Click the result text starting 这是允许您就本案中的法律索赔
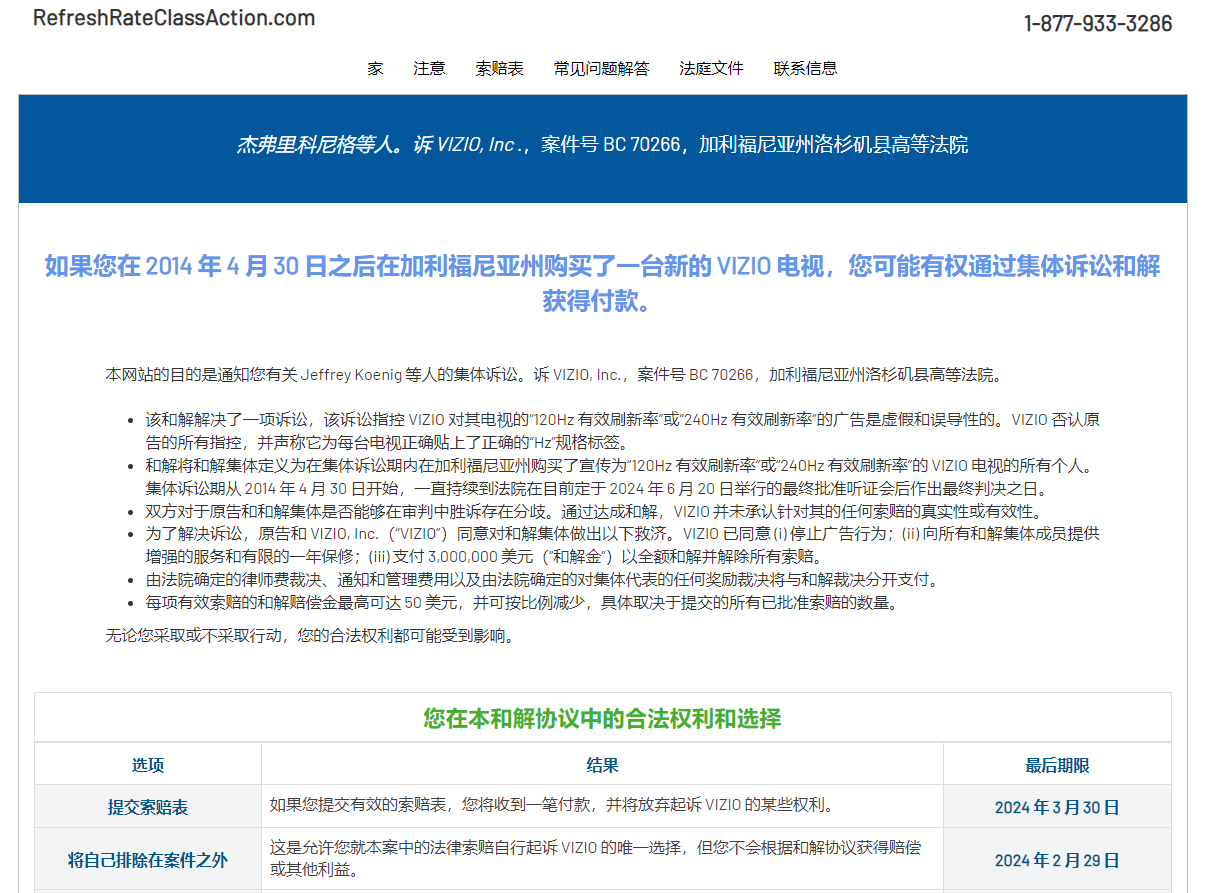The width and height of the screenshot is (1215, 893). pos(596,859)
